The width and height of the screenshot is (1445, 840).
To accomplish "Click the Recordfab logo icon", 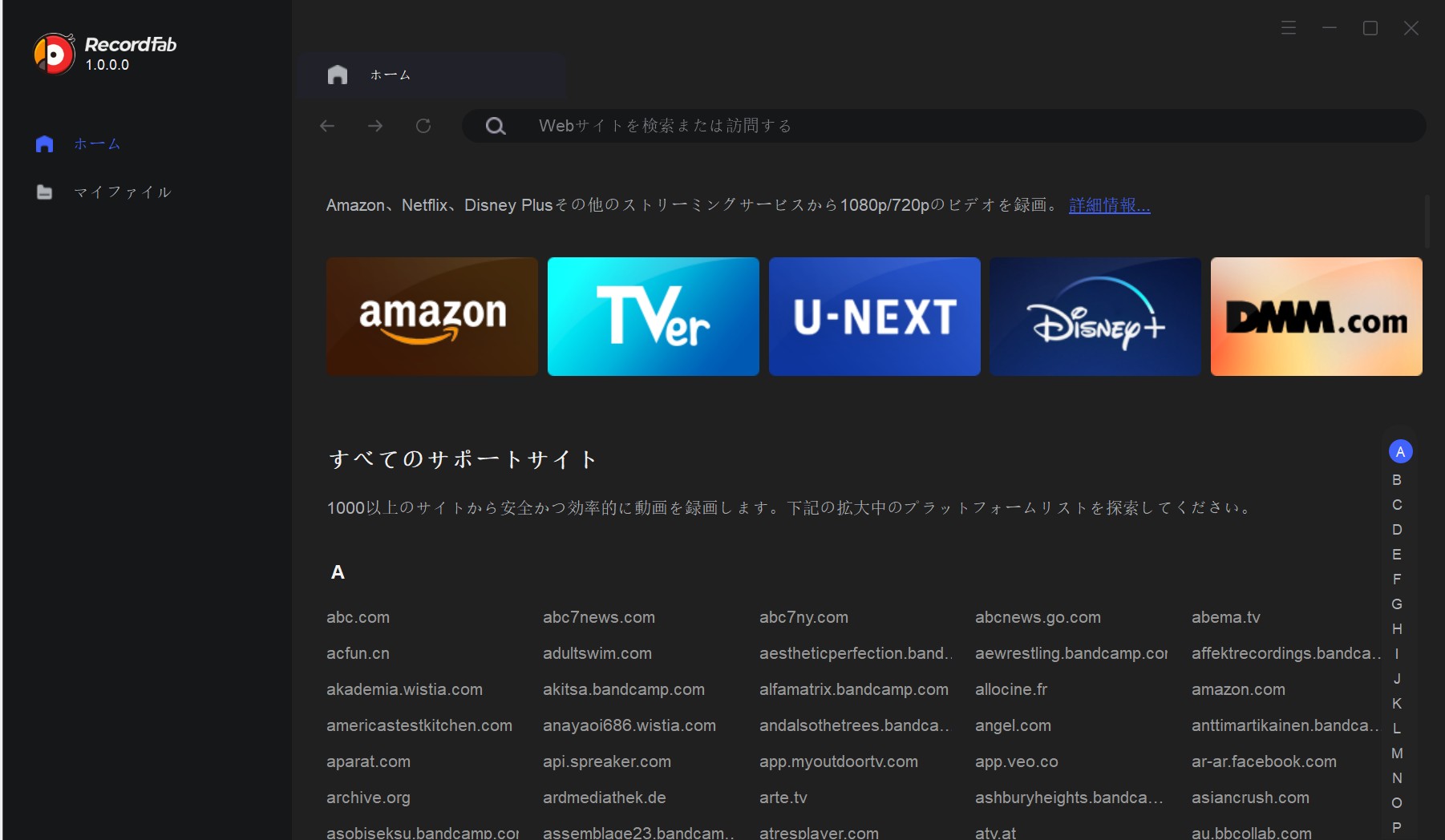I will pyautogui.click(x=55, y=54).
